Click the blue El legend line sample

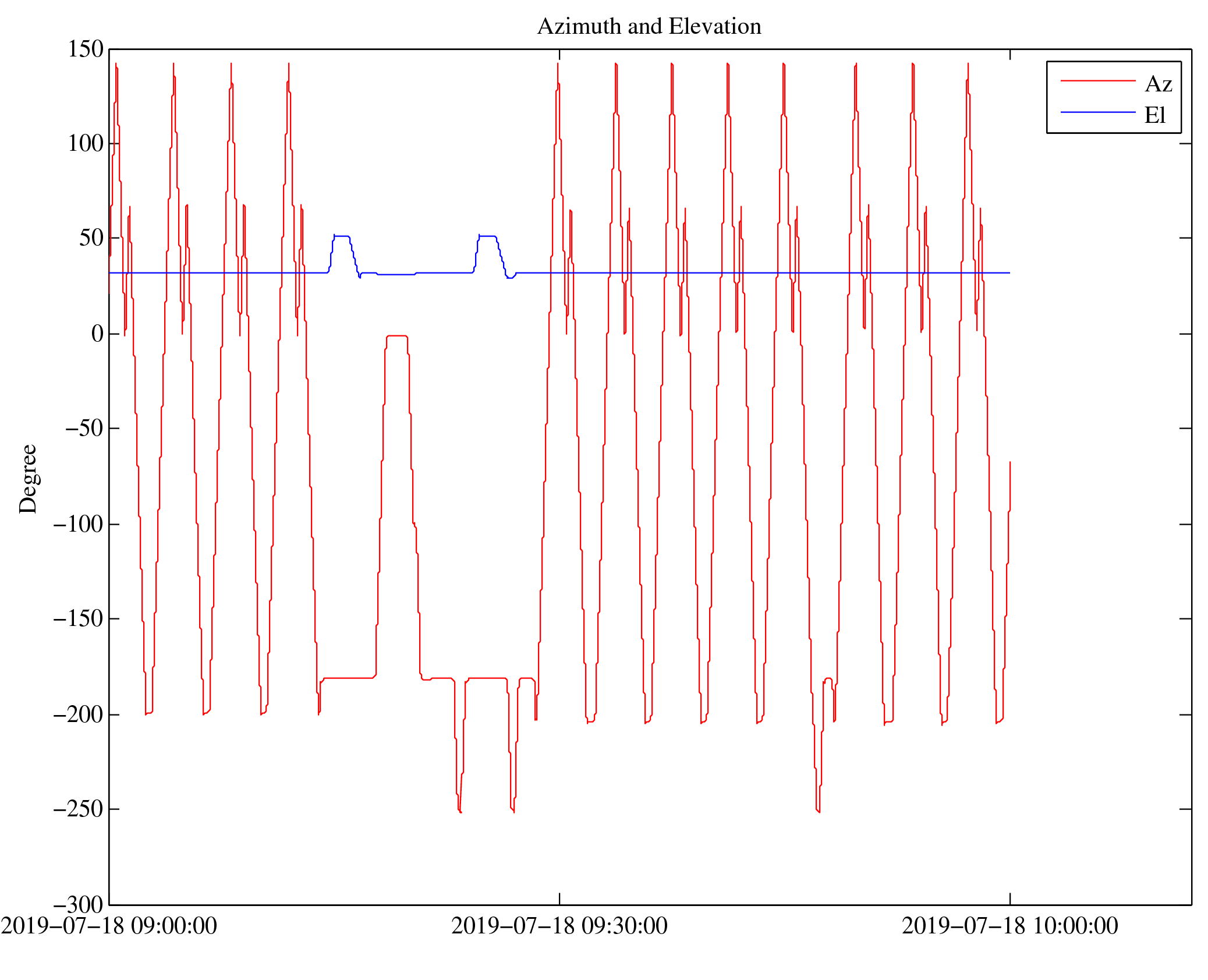(x=1097, y=112)
